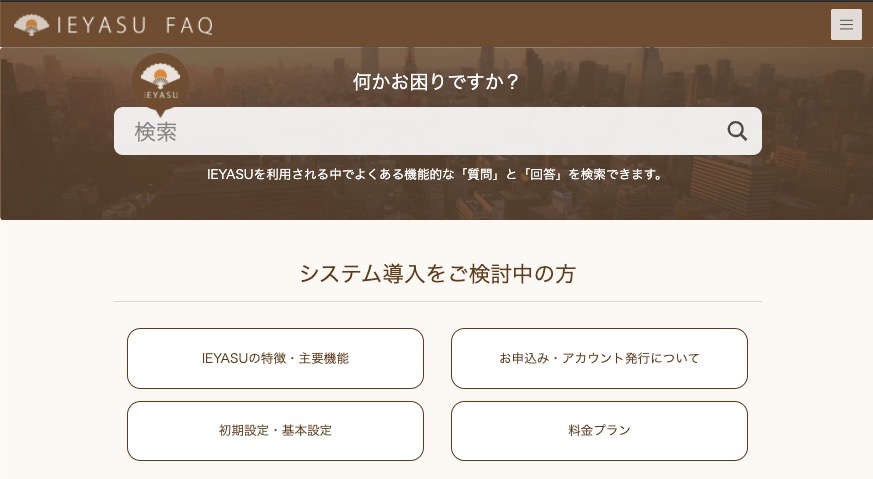Click the divider line under the section heading
The height and width of the screenshot is (479, 873).
pyautogui.click(x=438, y=301)
